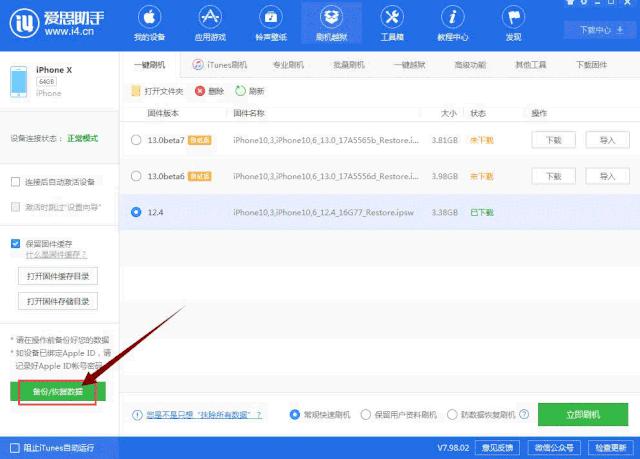The image size is (640, 459).
Task: Switch to 一键越狱 tab
Action: click(x=409, y=65)
